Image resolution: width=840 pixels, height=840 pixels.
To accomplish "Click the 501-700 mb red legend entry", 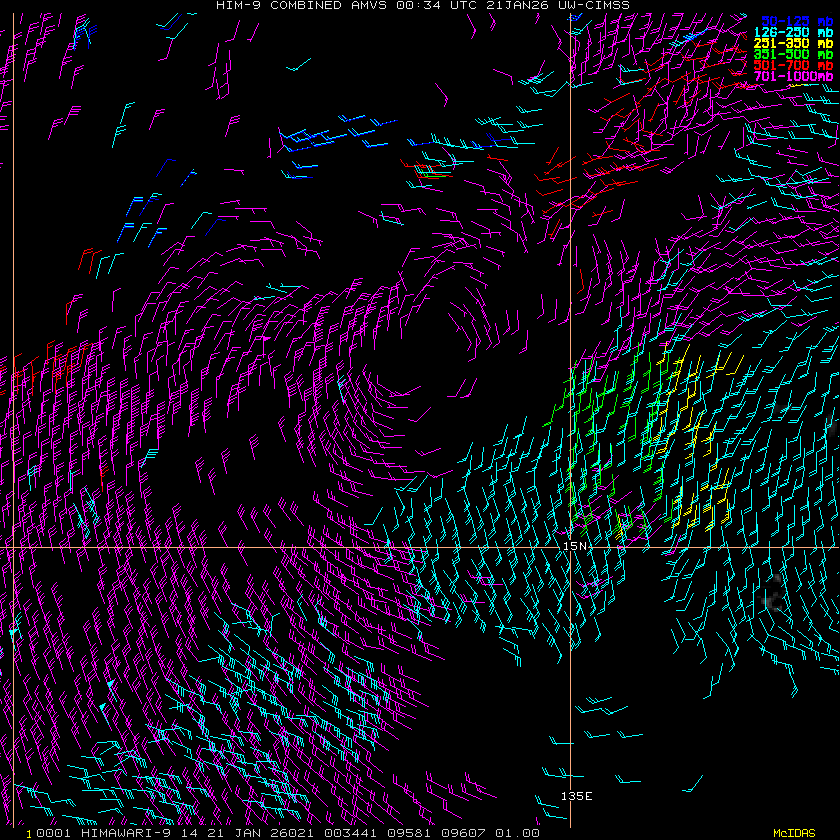I will [x=793, y=65].
